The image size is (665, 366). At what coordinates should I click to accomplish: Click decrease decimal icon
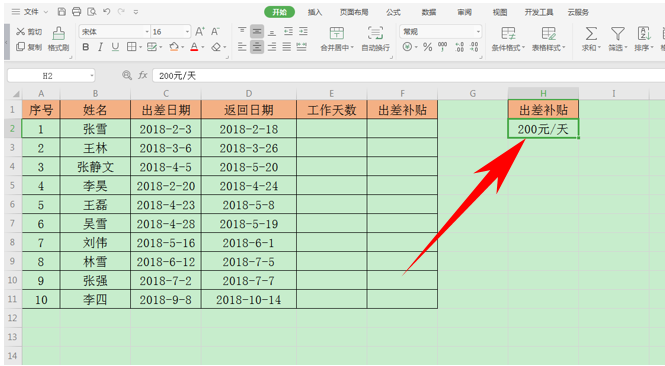(474, 47)
